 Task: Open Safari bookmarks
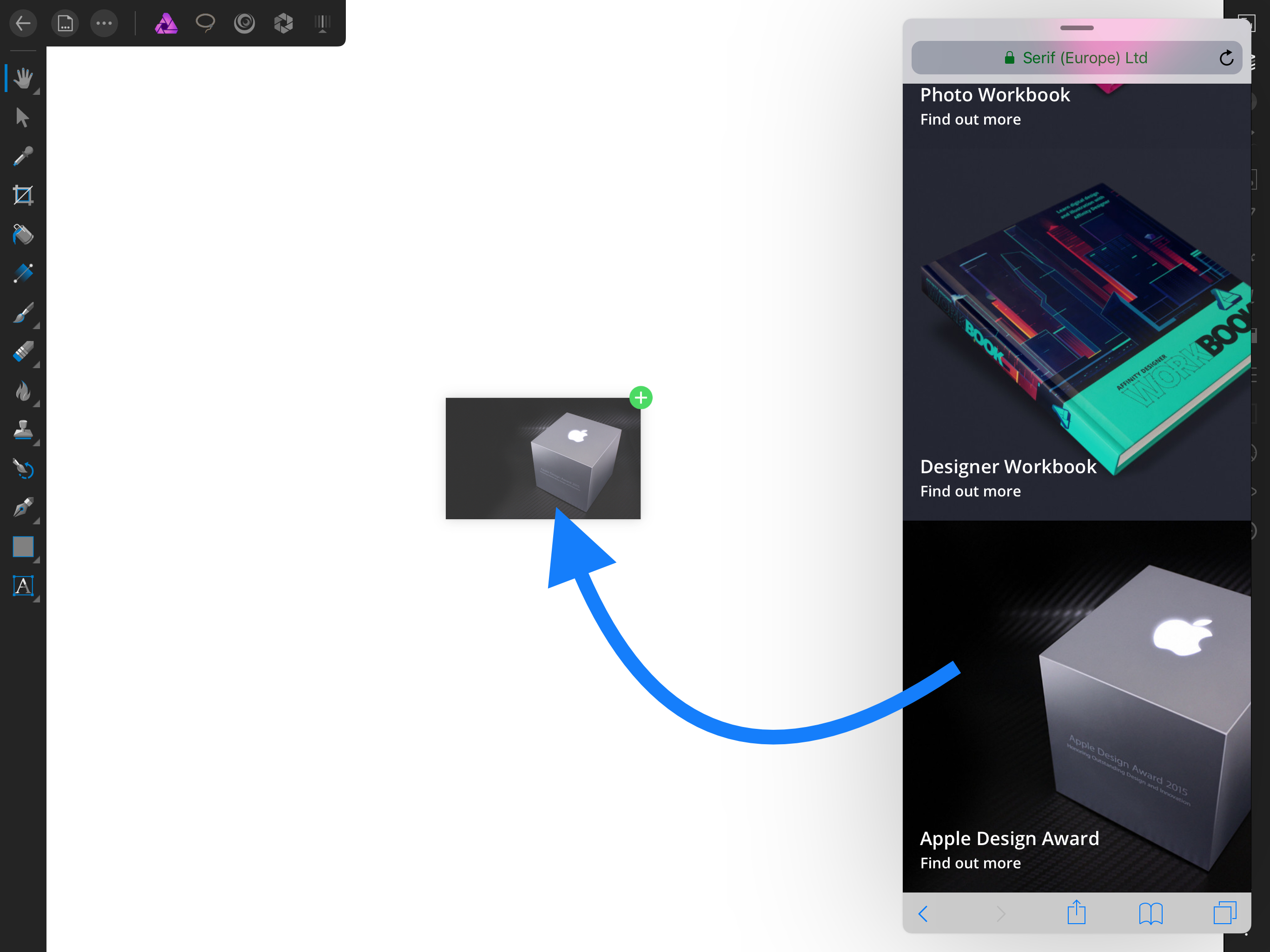click(x=1151, y=913)
